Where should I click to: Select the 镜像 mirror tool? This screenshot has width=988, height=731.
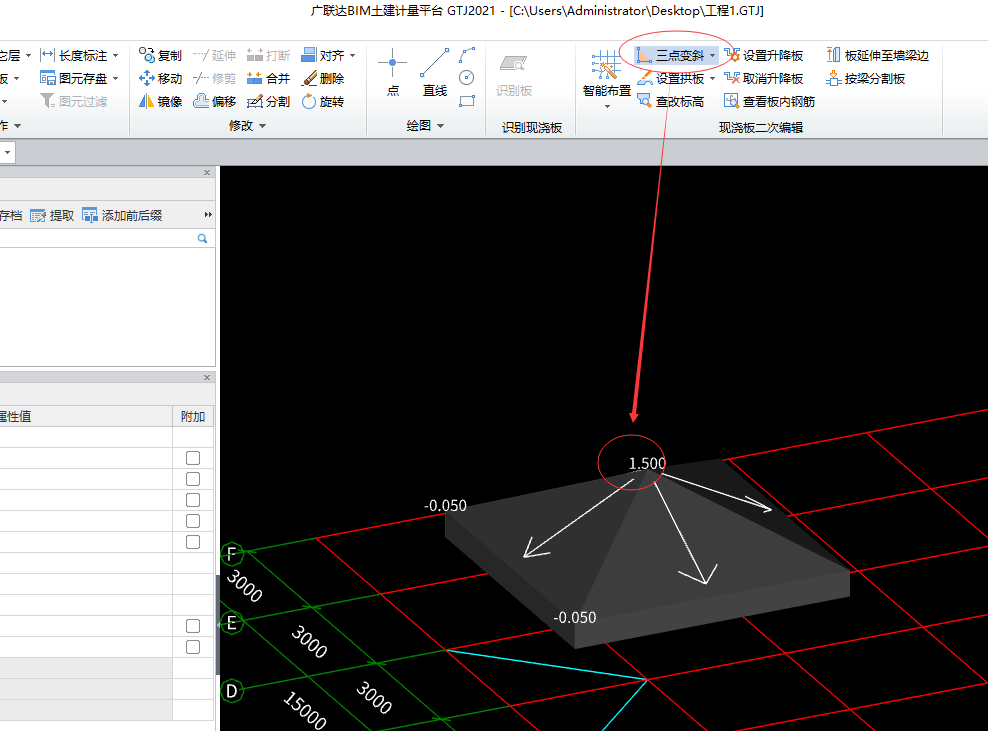click(x=160, y=101)
